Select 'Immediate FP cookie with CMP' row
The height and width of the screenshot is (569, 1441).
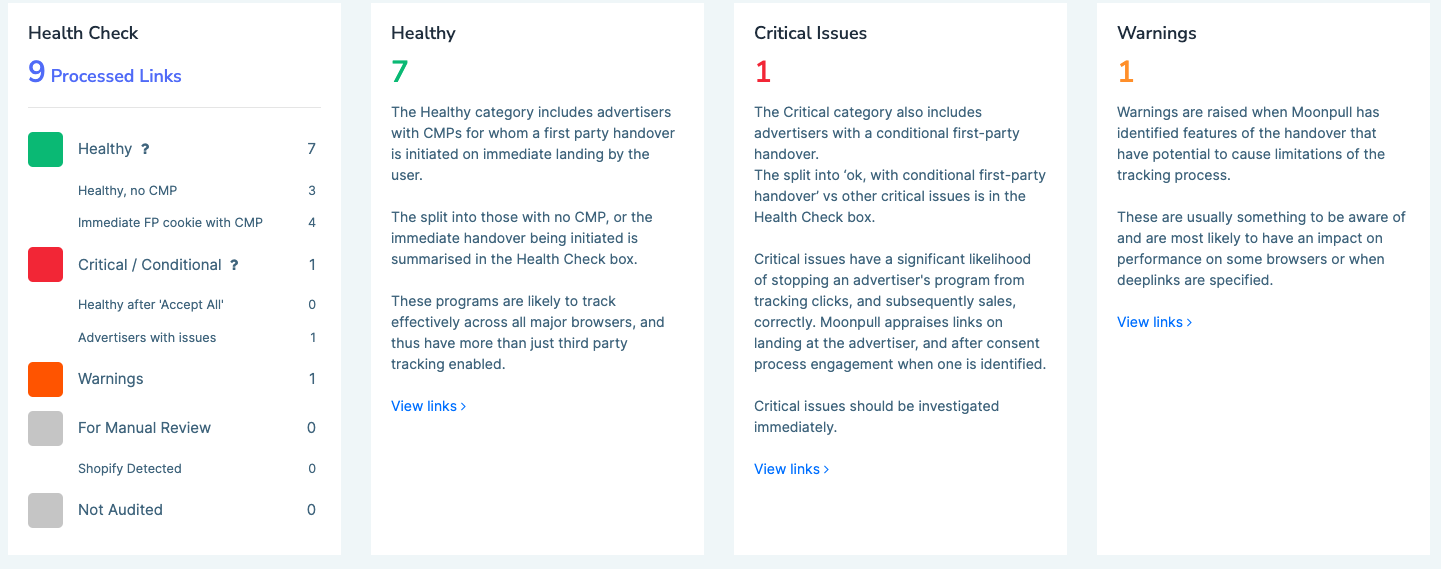tap(170, 222)
